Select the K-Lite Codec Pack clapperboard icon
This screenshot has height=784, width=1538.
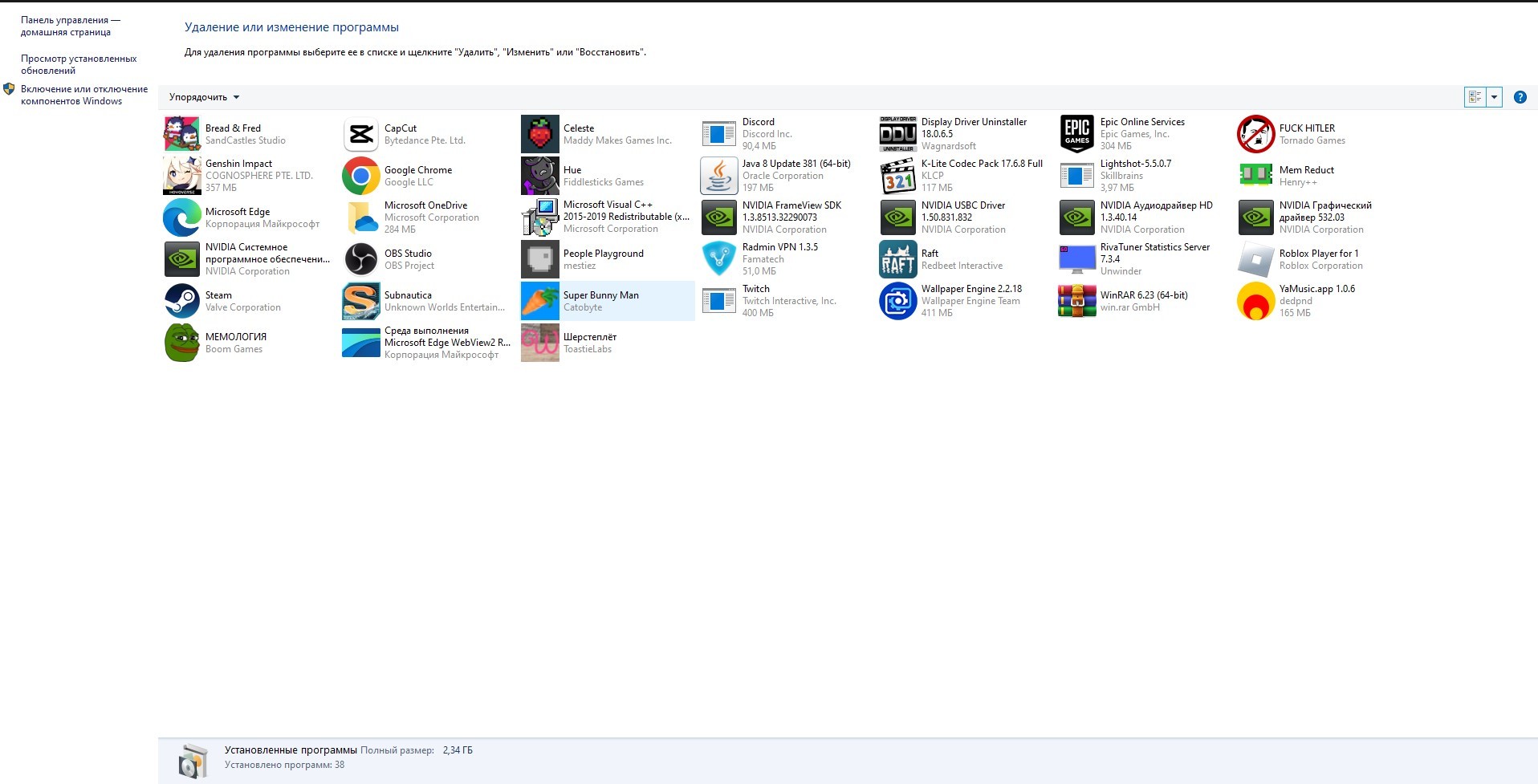click(x=898, y=176)
